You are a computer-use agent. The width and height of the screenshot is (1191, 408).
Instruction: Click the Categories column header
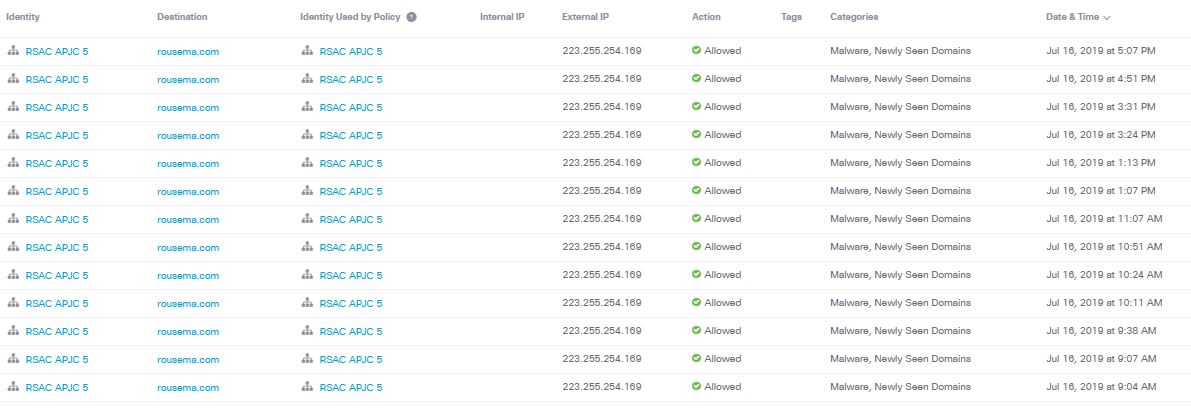point(854,17)
